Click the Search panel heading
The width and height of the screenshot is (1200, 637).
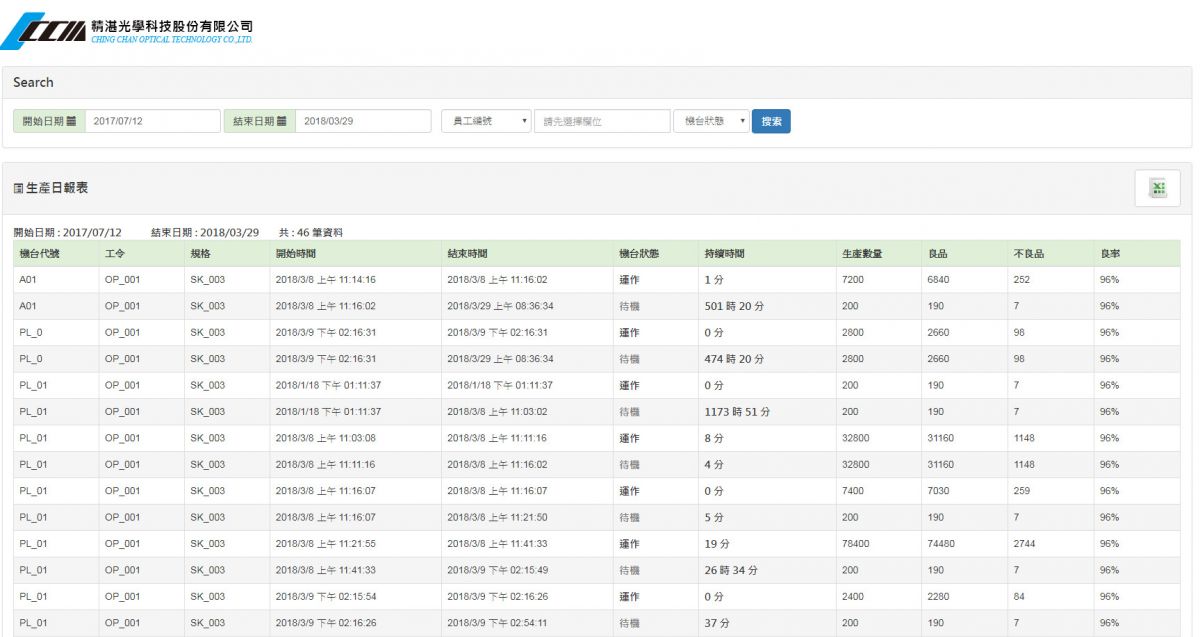coord(33,82)
